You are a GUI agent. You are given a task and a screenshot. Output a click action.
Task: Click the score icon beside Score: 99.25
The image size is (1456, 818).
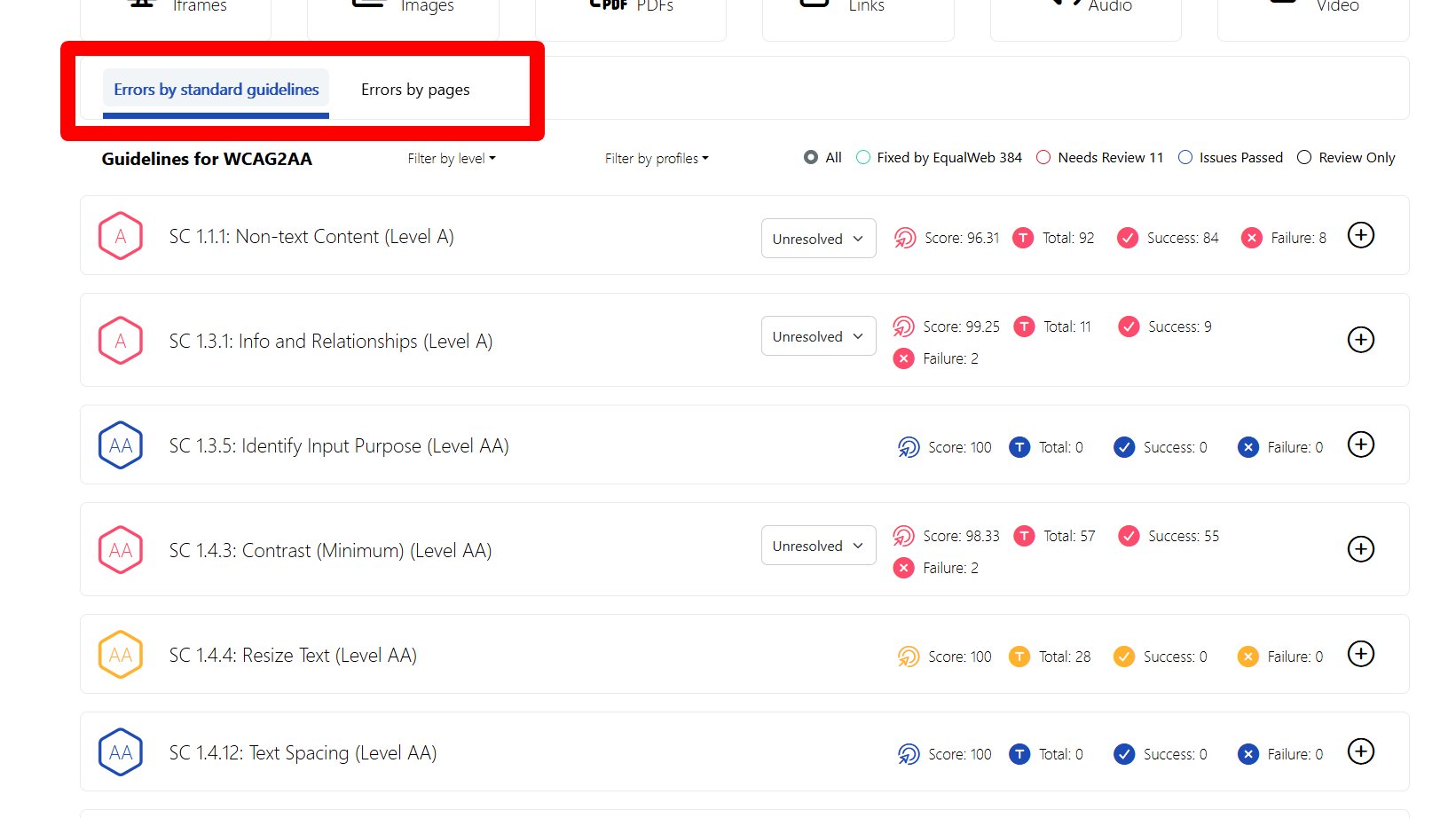point(903,326)
